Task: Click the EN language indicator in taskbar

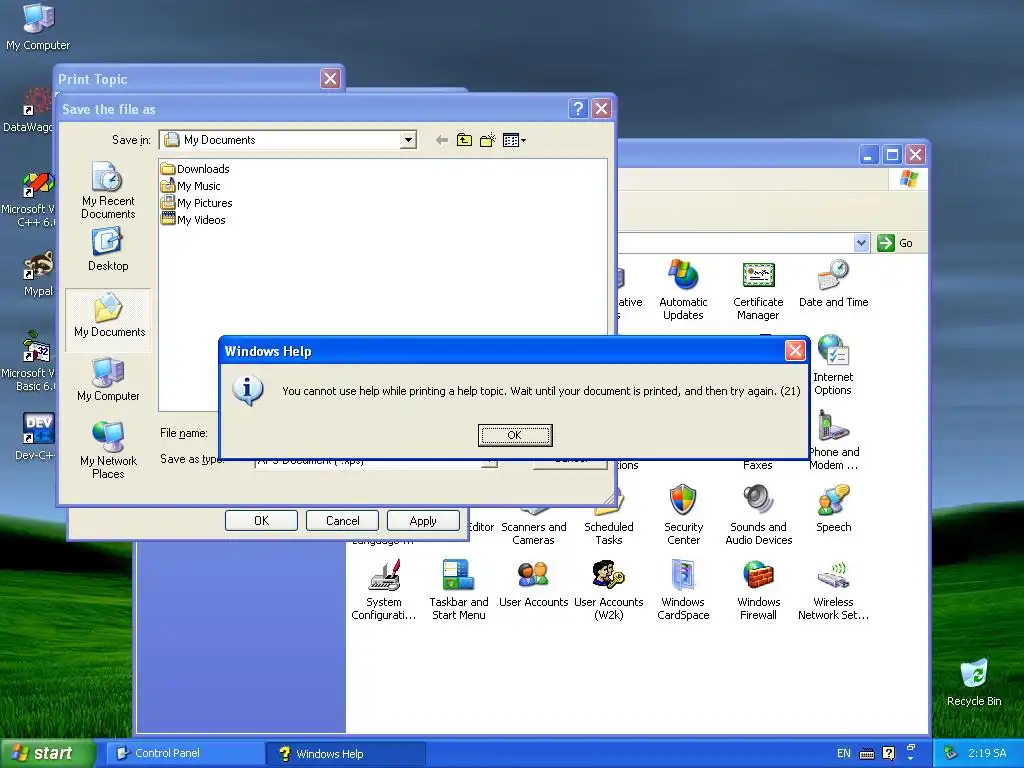Action: 844,753
